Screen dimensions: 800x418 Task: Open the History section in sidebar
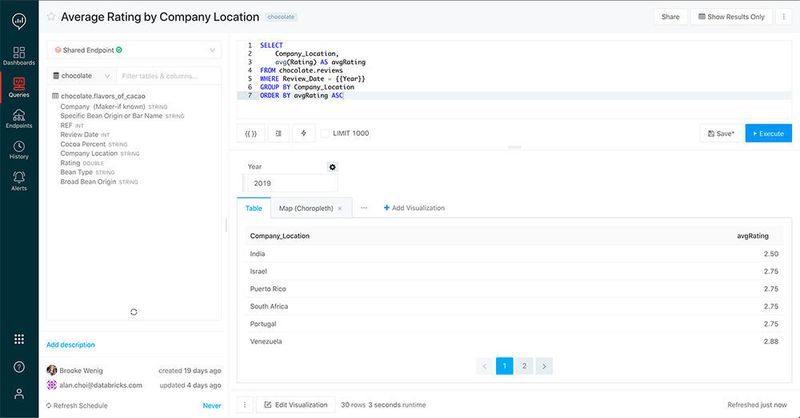click(x=19, y=150)
